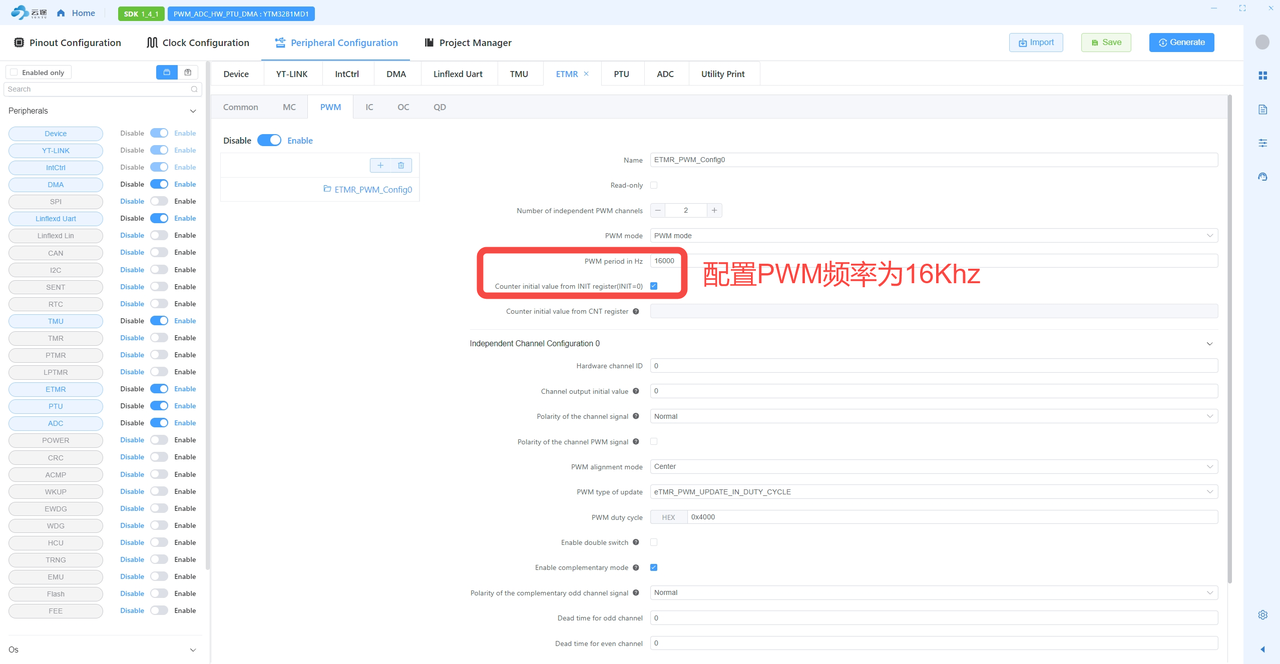Click help icon beside Enable double switch
Screen dimensions: 1280x664
(636, 542)
